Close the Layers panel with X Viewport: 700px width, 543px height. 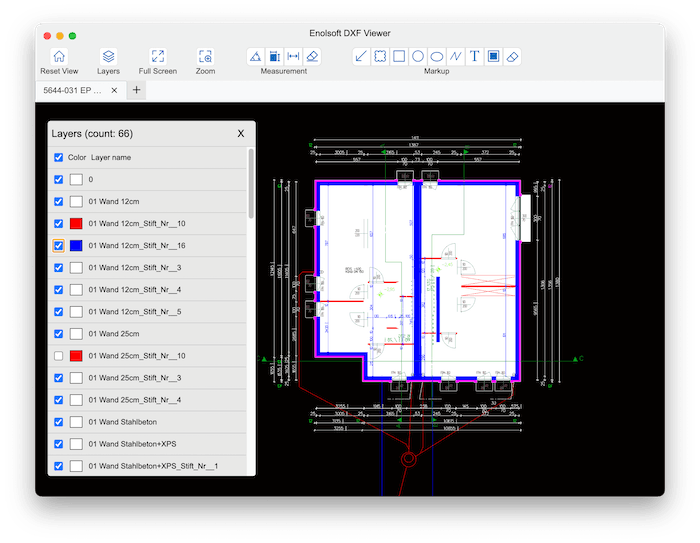(240, 133)
